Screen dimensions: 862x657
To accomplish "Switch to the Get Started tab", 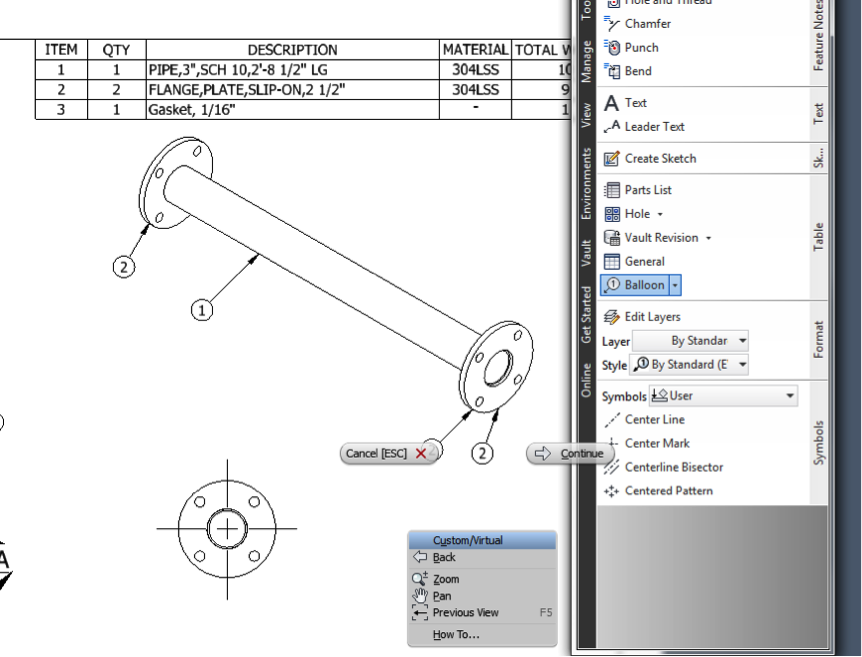I will point(586,314).
